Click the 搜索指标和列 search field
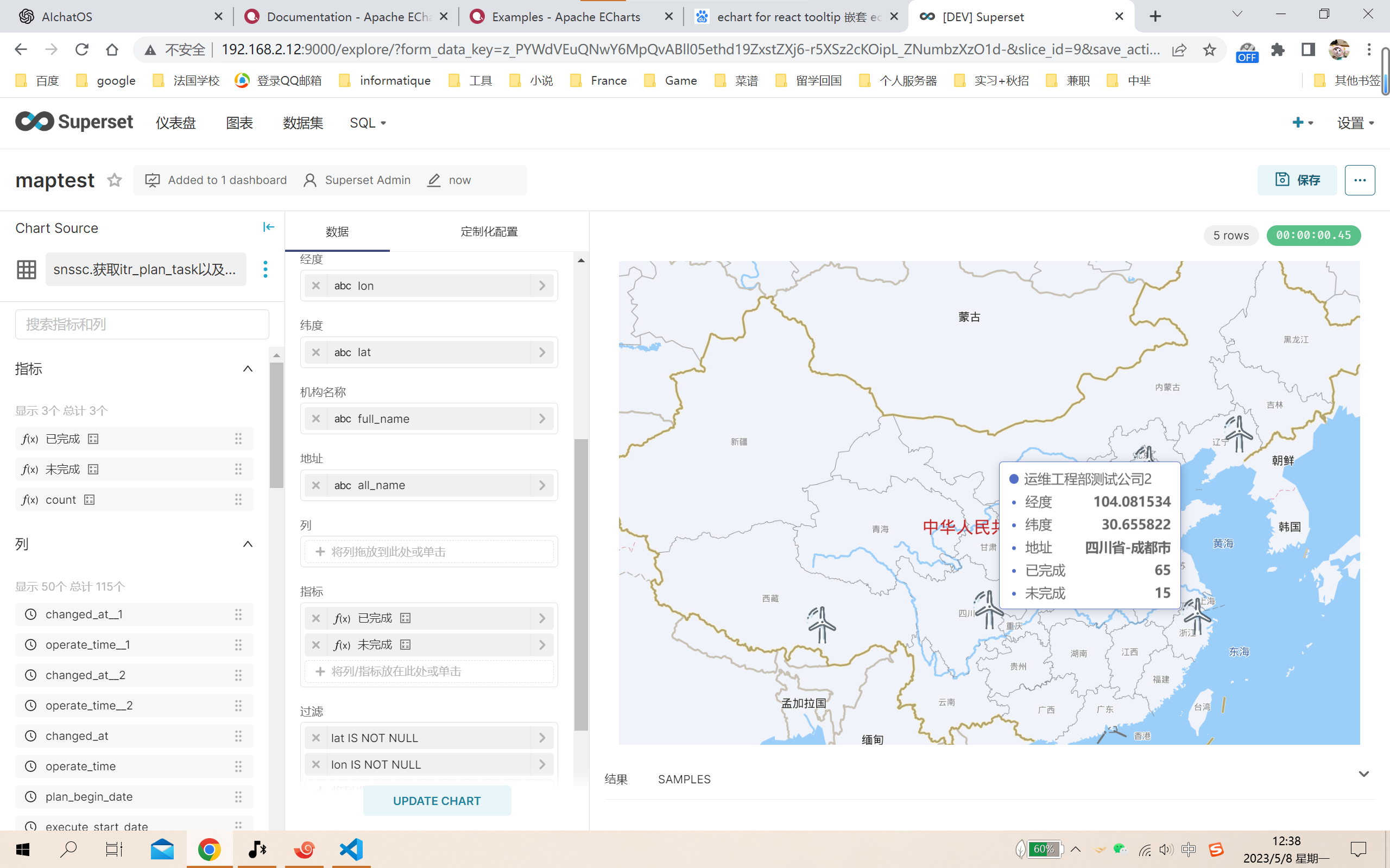1390x868 pixels. [142, 325]
